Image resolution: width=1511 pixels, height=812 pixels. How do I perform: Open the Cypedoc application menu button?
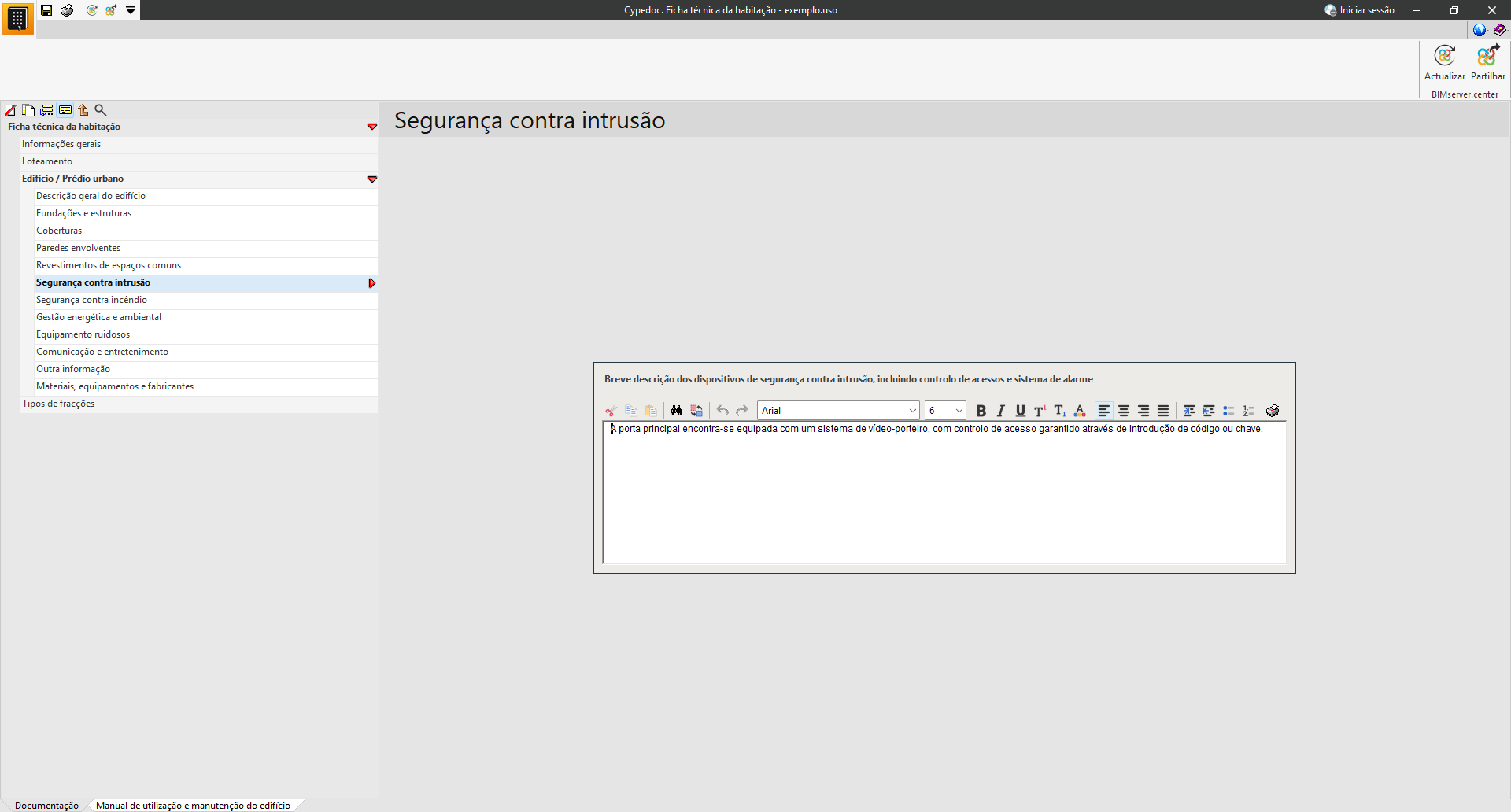pos(17,18)
